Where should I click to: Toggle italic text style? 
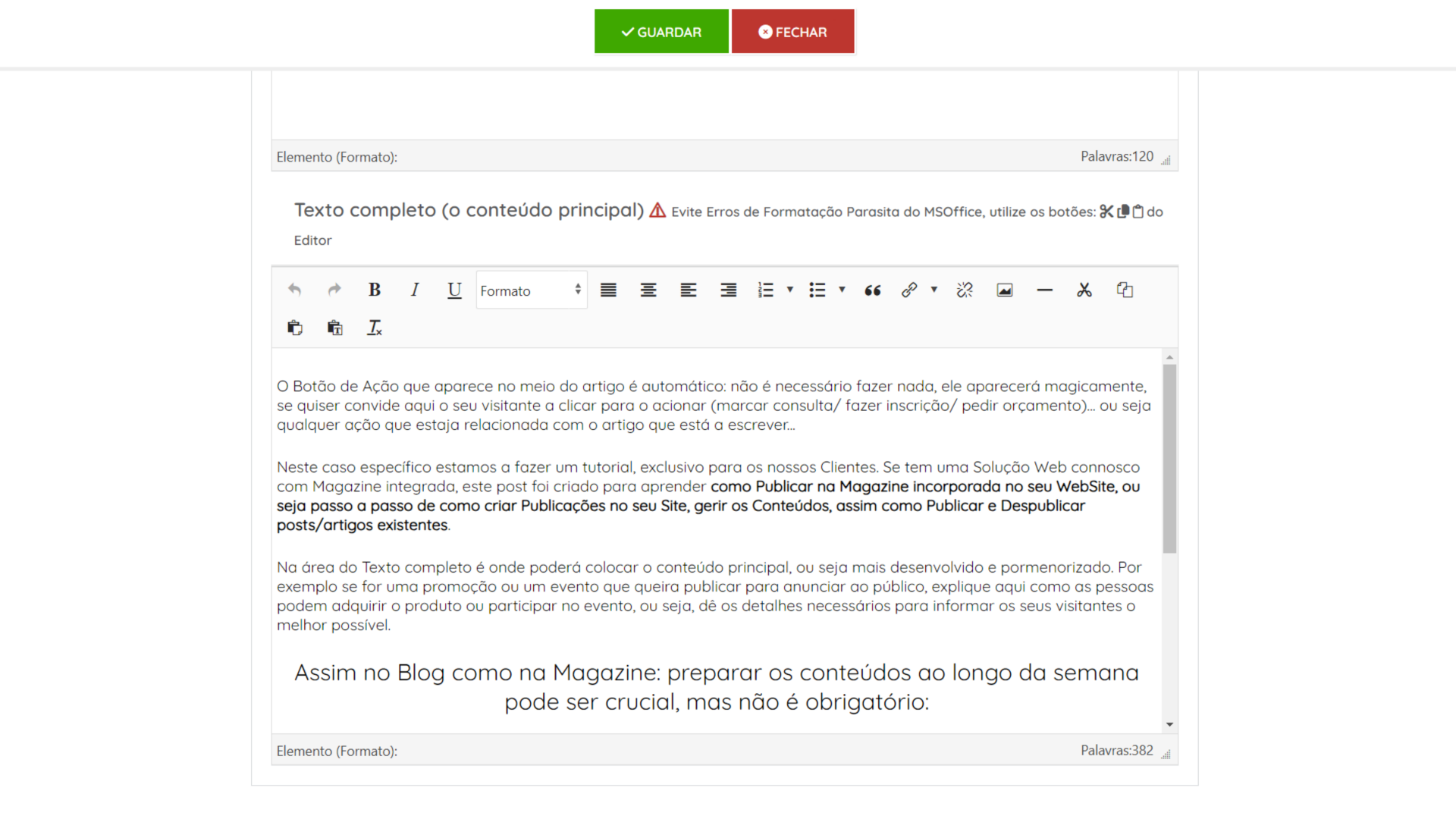tap(414, 290)
